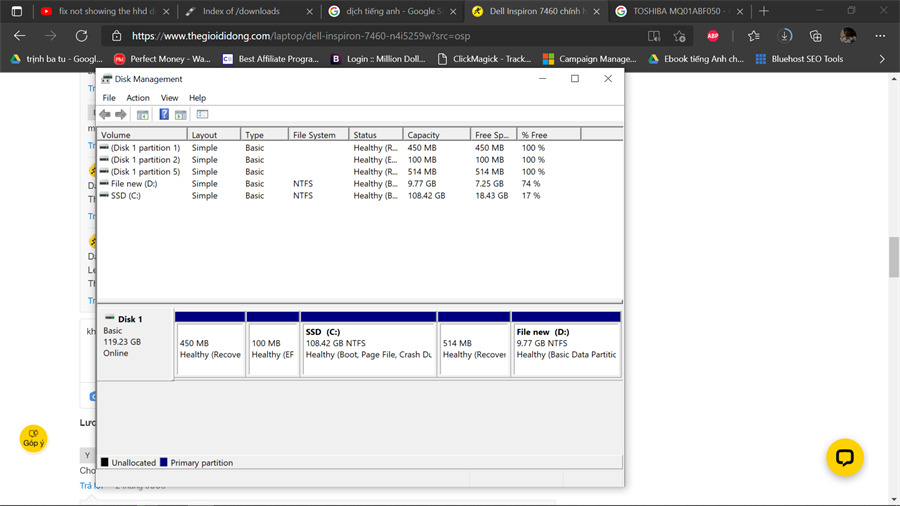Click the Help icon in Disk Management toolbar

click(164, 115)
